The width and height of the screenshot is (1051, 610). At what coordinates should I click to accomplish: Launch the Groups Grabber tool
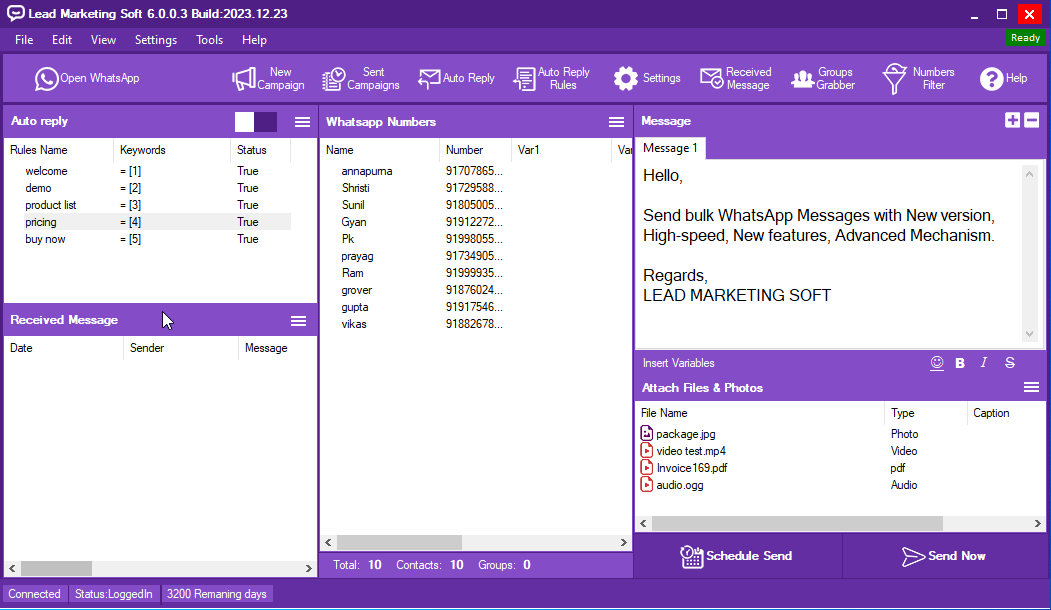(823, 78)
